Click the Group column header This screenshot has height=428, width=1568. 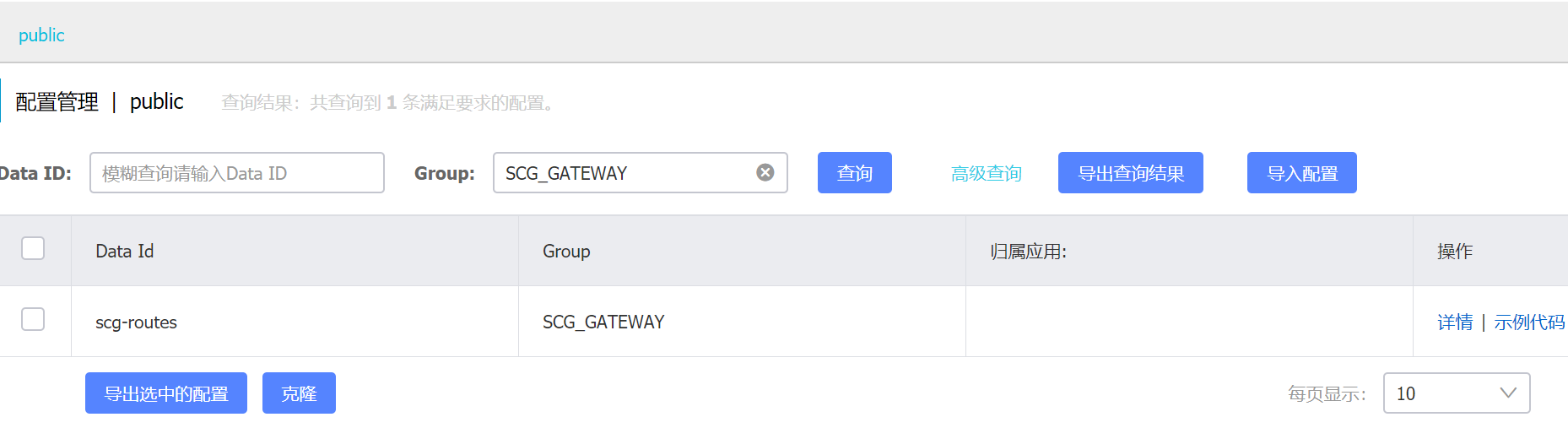pos(566,251)
